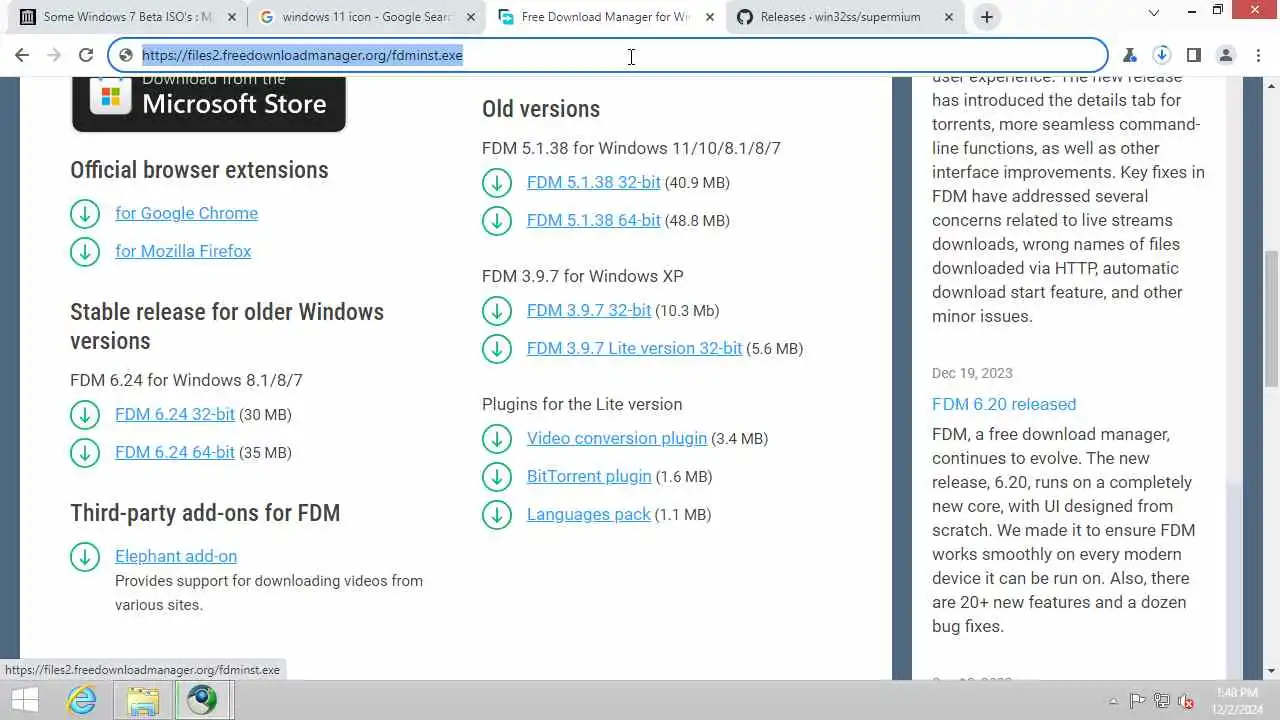Click the scrollbar up arrow
1280x720 pixels.
click(x=1272, y=85)
